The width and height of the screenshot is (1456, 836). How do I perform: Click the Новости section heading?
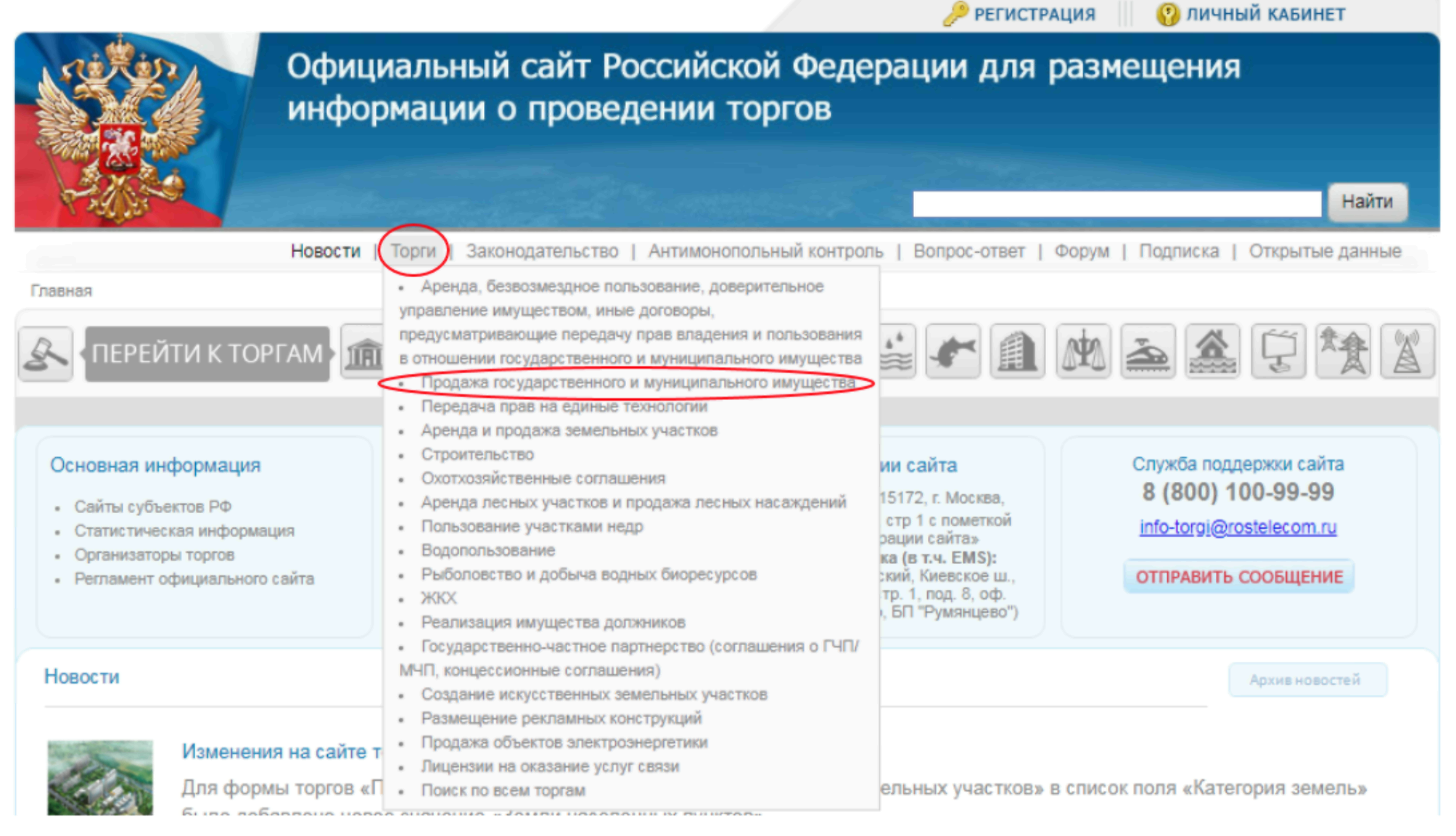[x=82, y=677]
